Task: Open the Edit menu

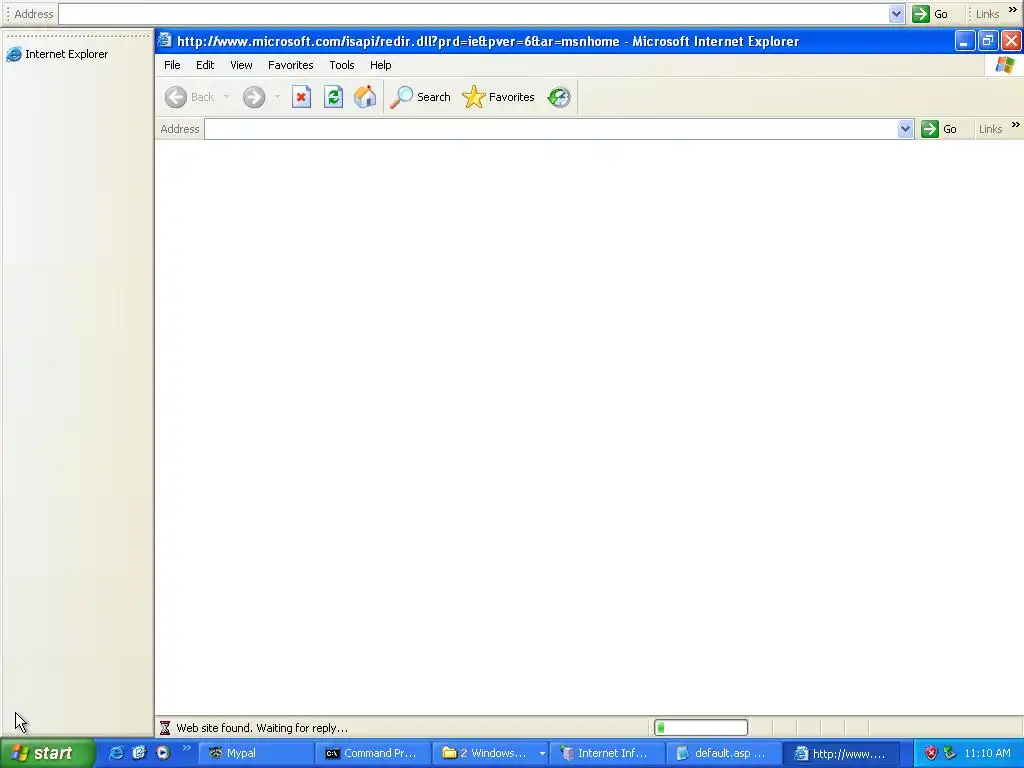Action: tap(205, 65)
